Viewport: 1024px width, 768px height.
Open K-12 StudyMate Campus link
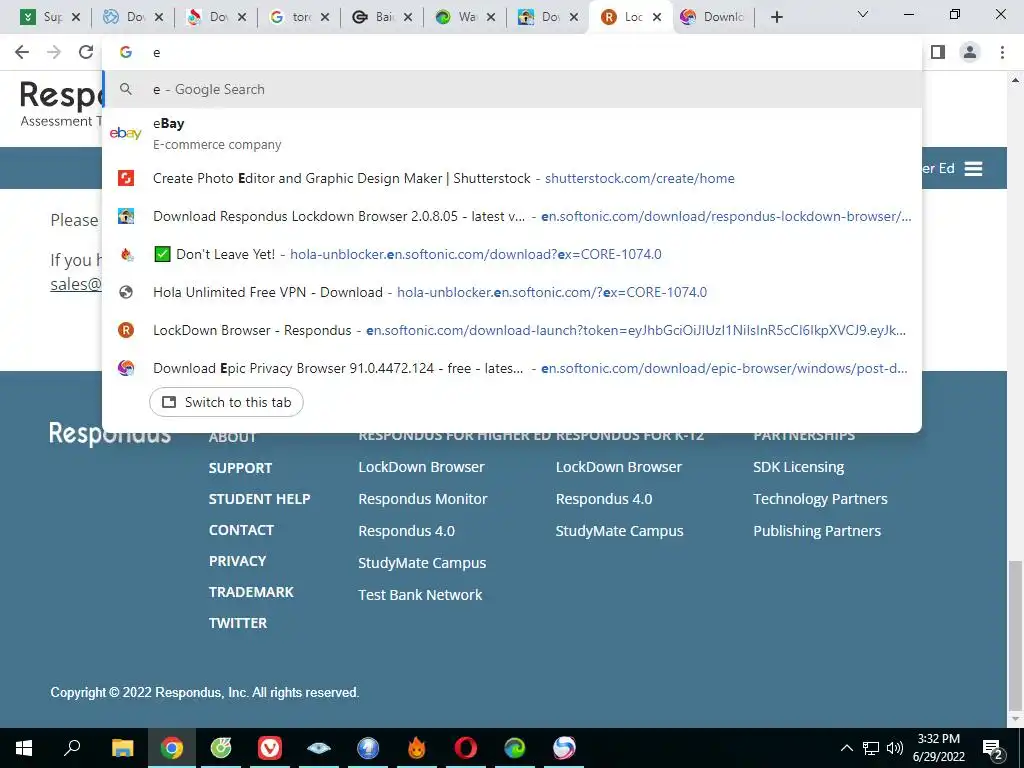619,531
